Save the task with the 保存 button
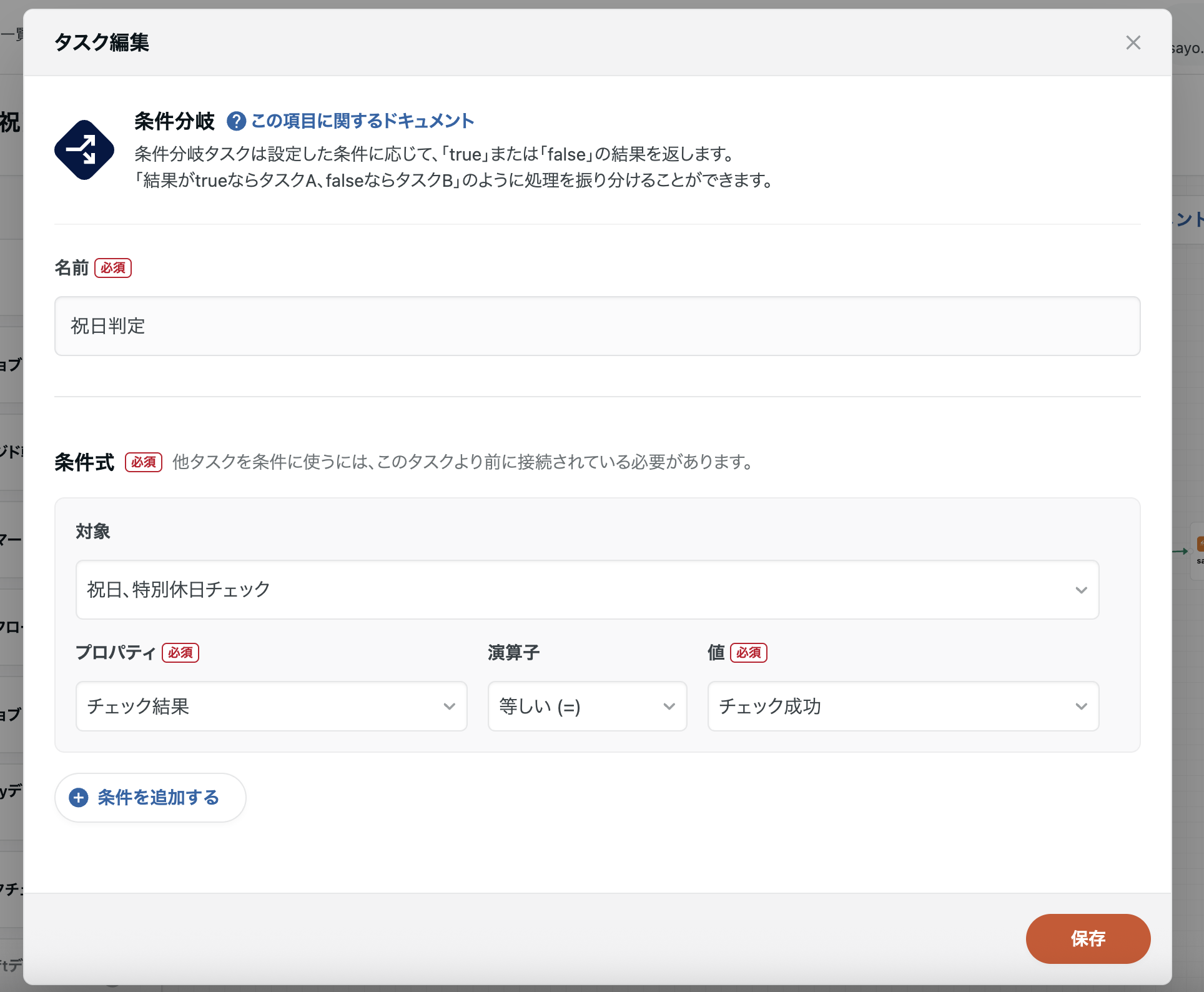This screenshot has height=992, width=1204. click(1087, 938)
